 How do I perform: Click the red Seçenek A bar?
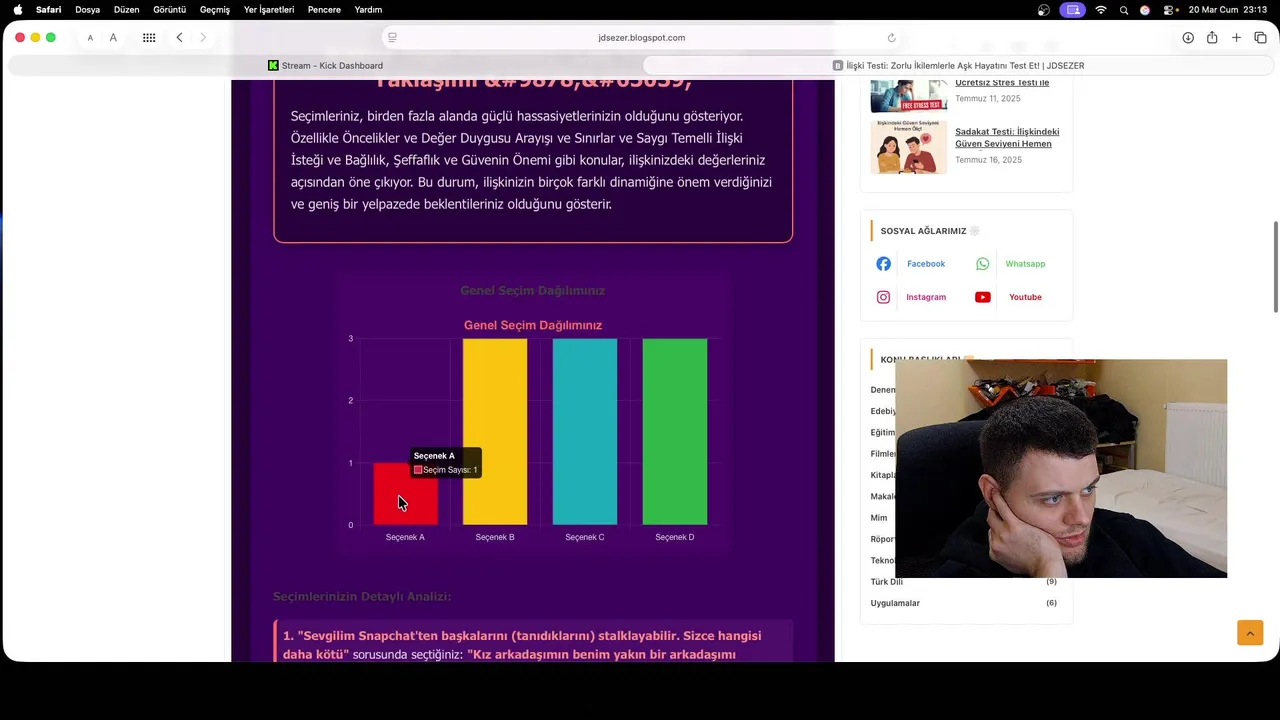tap(405, 494)
